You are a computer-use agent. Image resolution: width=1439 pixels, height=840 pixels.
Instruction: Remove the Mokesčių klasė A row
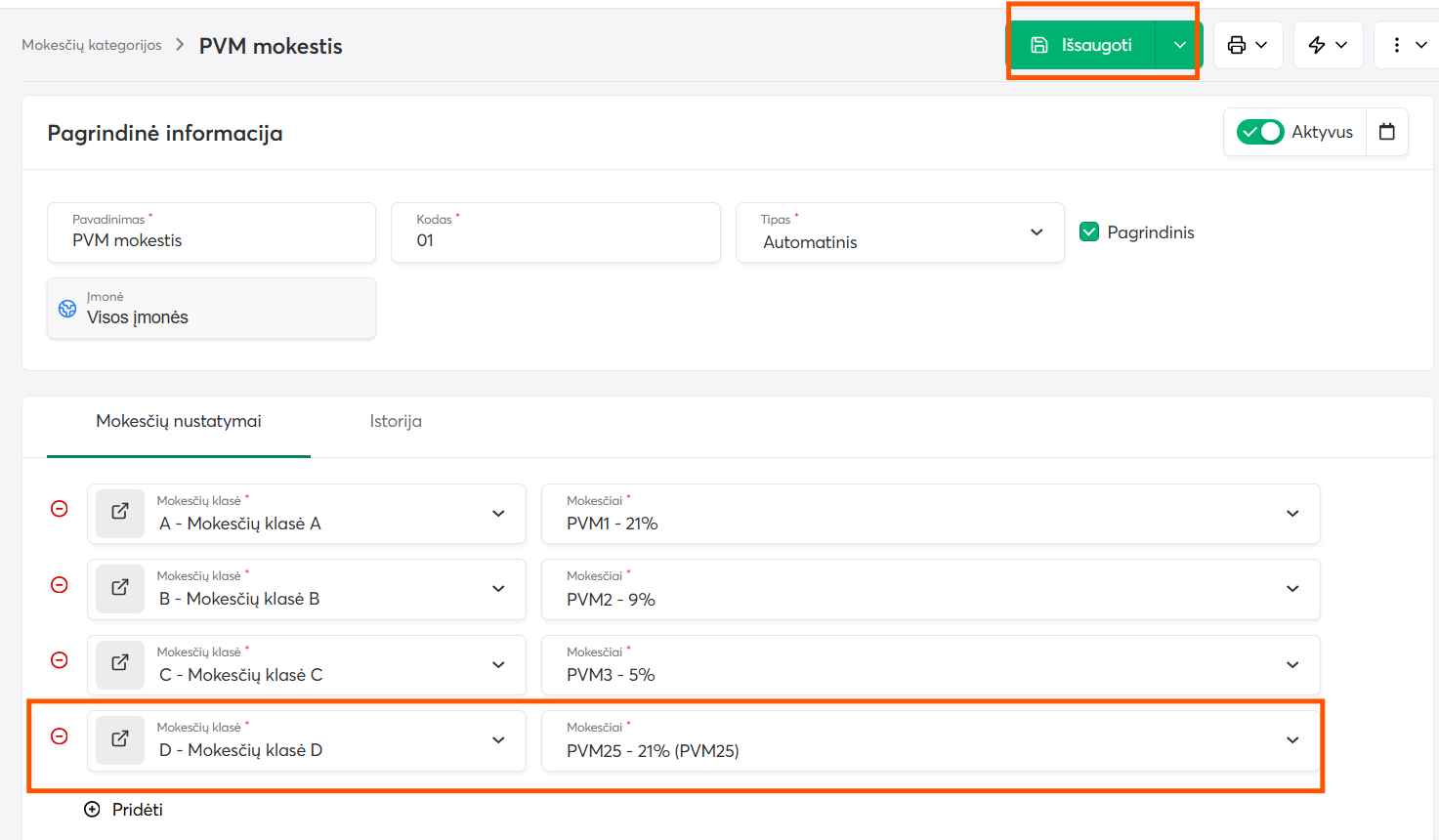click(x=60, y=509)
